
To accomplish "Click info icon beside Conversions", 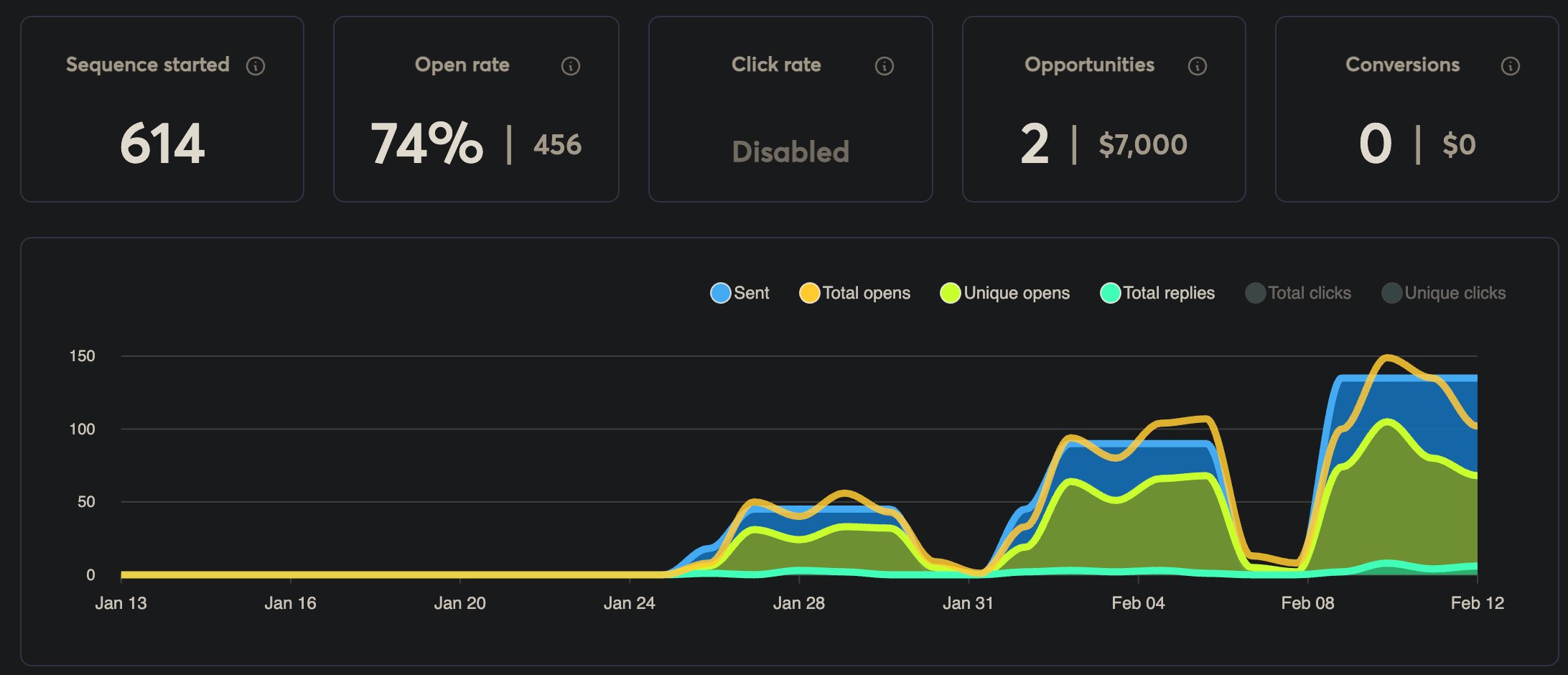I will 1511,66.
